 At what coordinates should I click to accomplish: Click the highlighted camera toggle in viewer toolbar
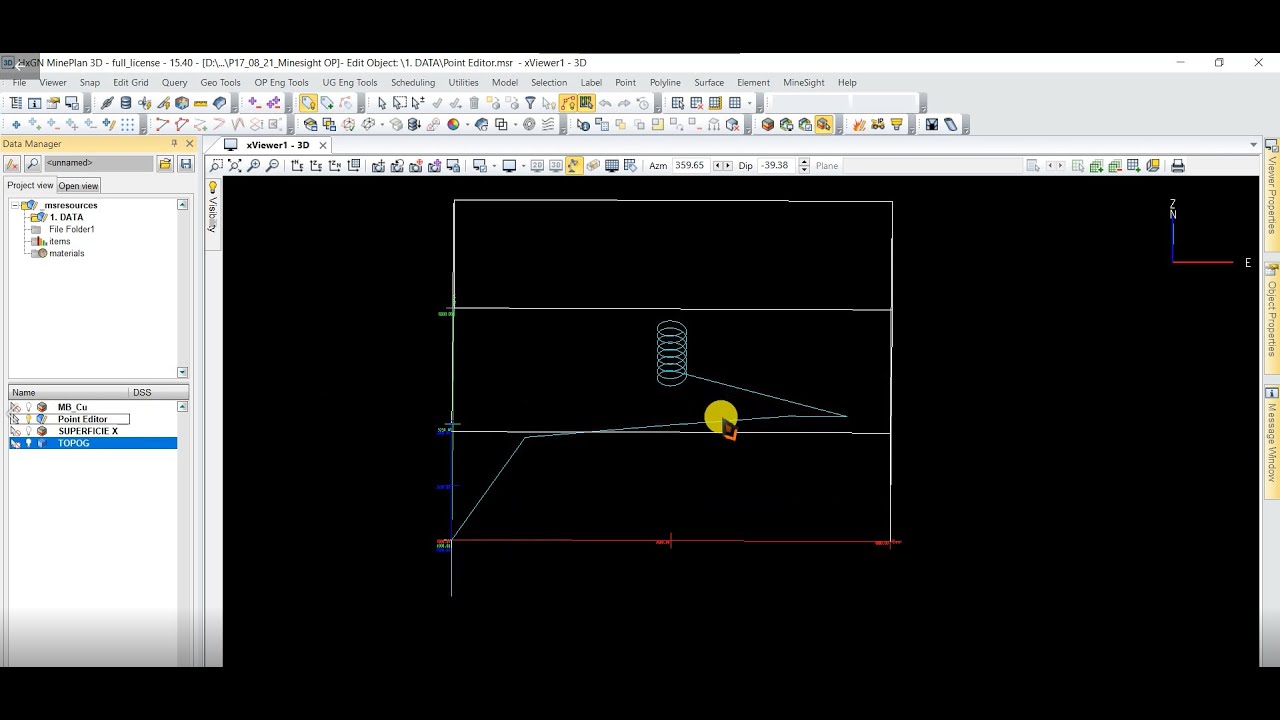(x=572, y=165)
